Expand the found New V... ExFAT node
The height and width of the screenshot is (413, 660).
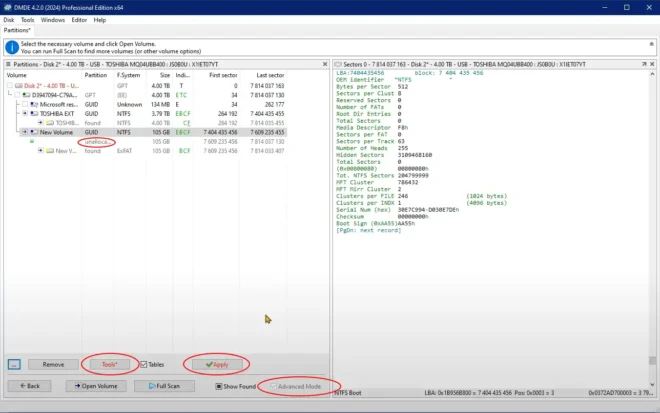point(40,151)
